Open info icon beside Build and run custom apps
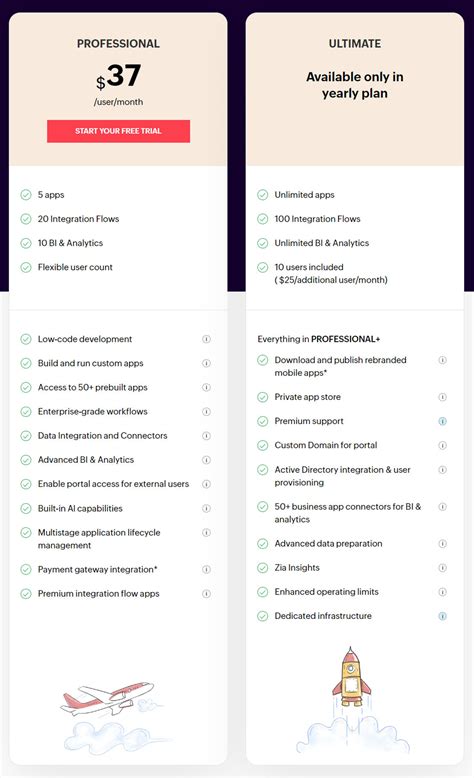The height and width of the screenshot is (778, 474). pos(206,363)
